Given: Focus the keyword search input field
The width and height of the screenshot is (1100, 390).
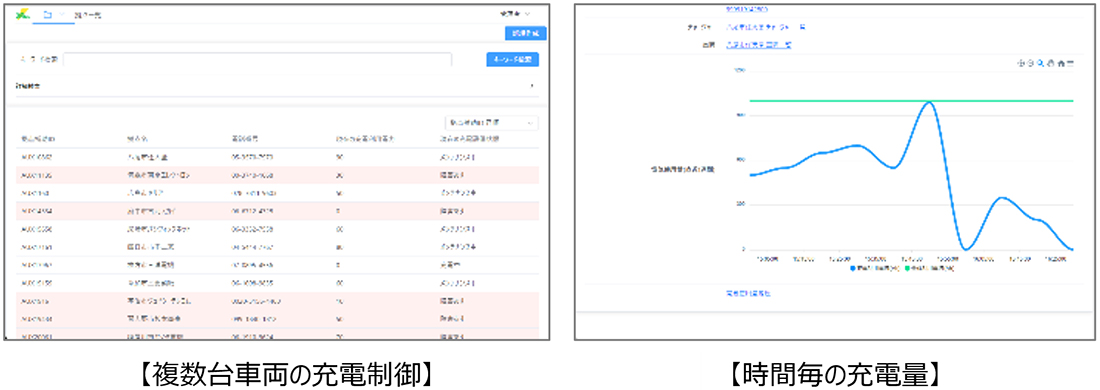Looking at the screenshot, I should click(257, 60).
